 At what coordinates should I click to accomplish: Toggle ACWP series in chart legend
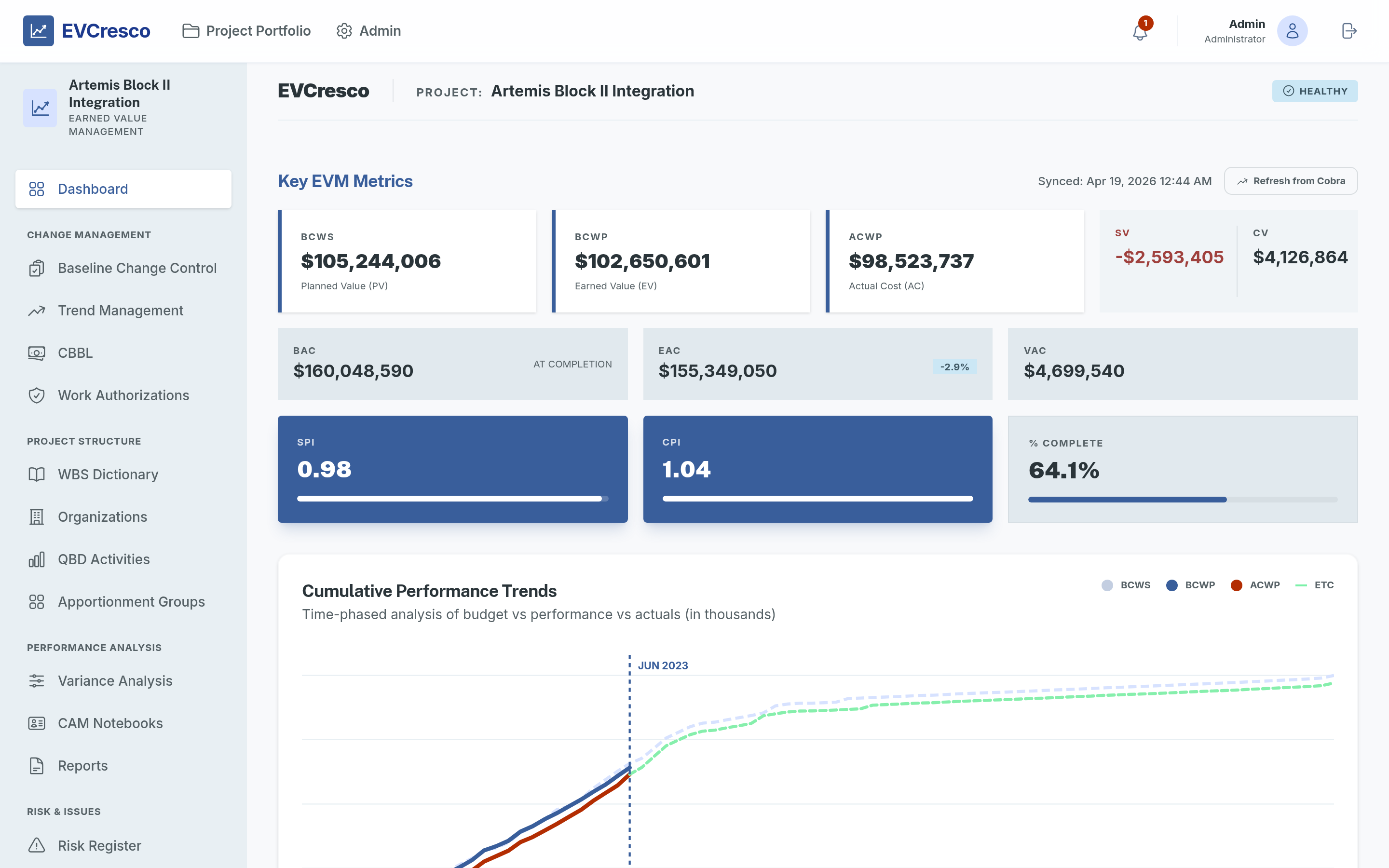click(x=1255, y=585)
